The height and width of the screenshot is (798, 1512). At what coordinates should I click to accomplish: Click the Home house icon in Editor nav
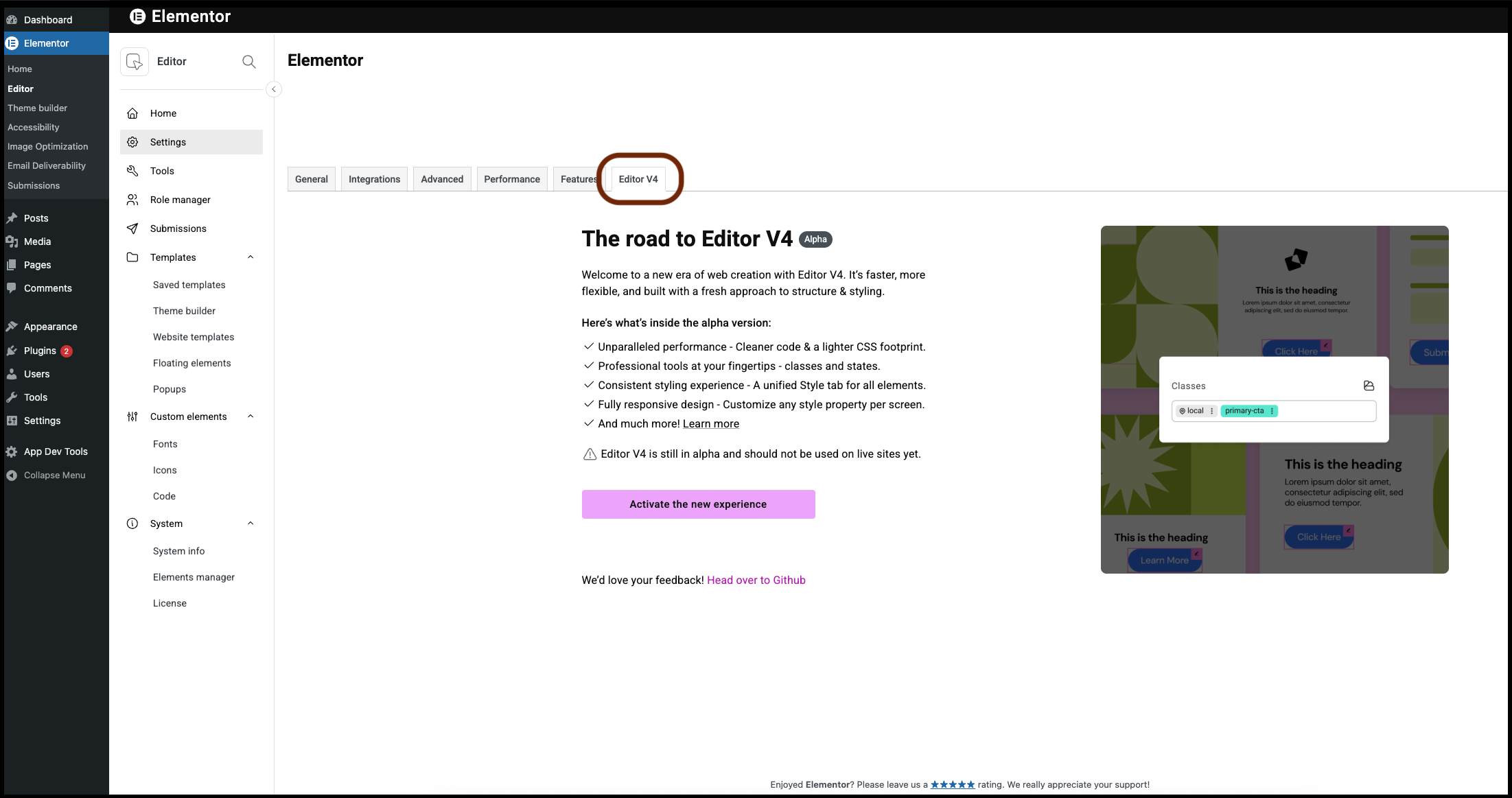tap(132, 113)
